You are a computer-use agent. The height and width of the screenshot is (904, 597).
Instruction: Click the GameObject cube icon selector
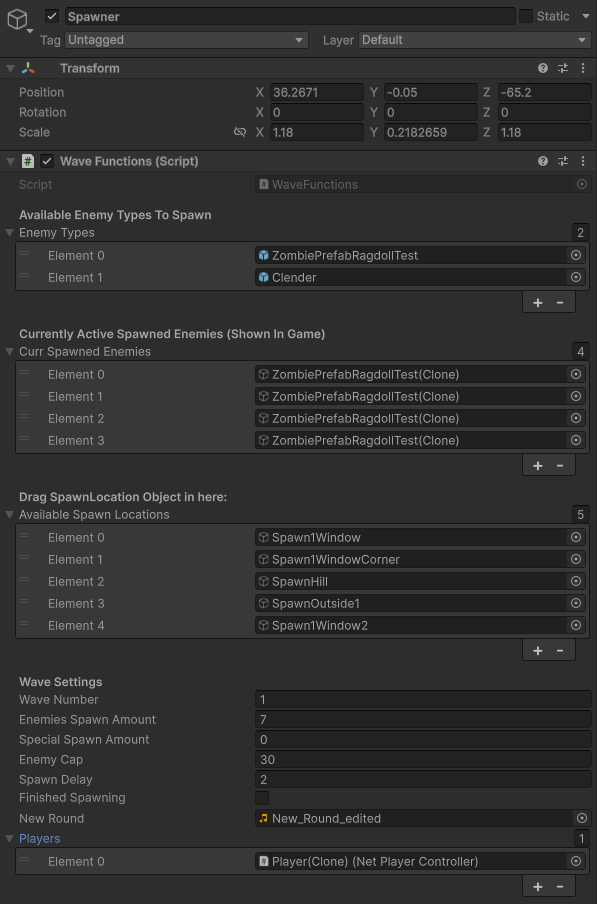19,21
